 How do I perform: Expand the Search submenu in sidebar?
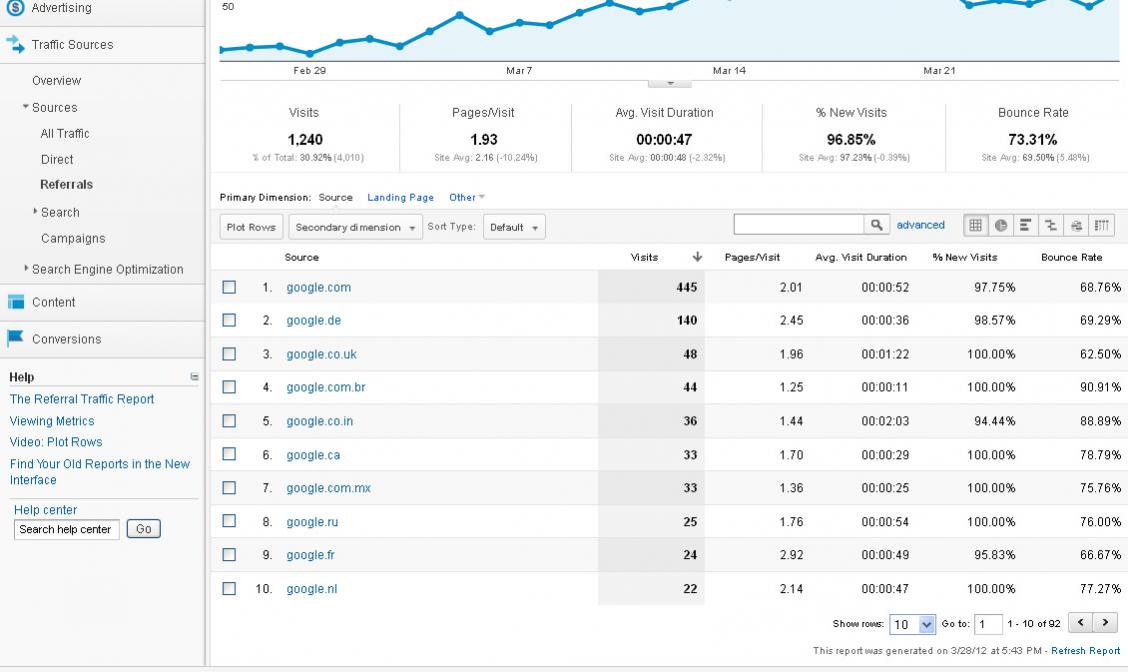[35, 212]
